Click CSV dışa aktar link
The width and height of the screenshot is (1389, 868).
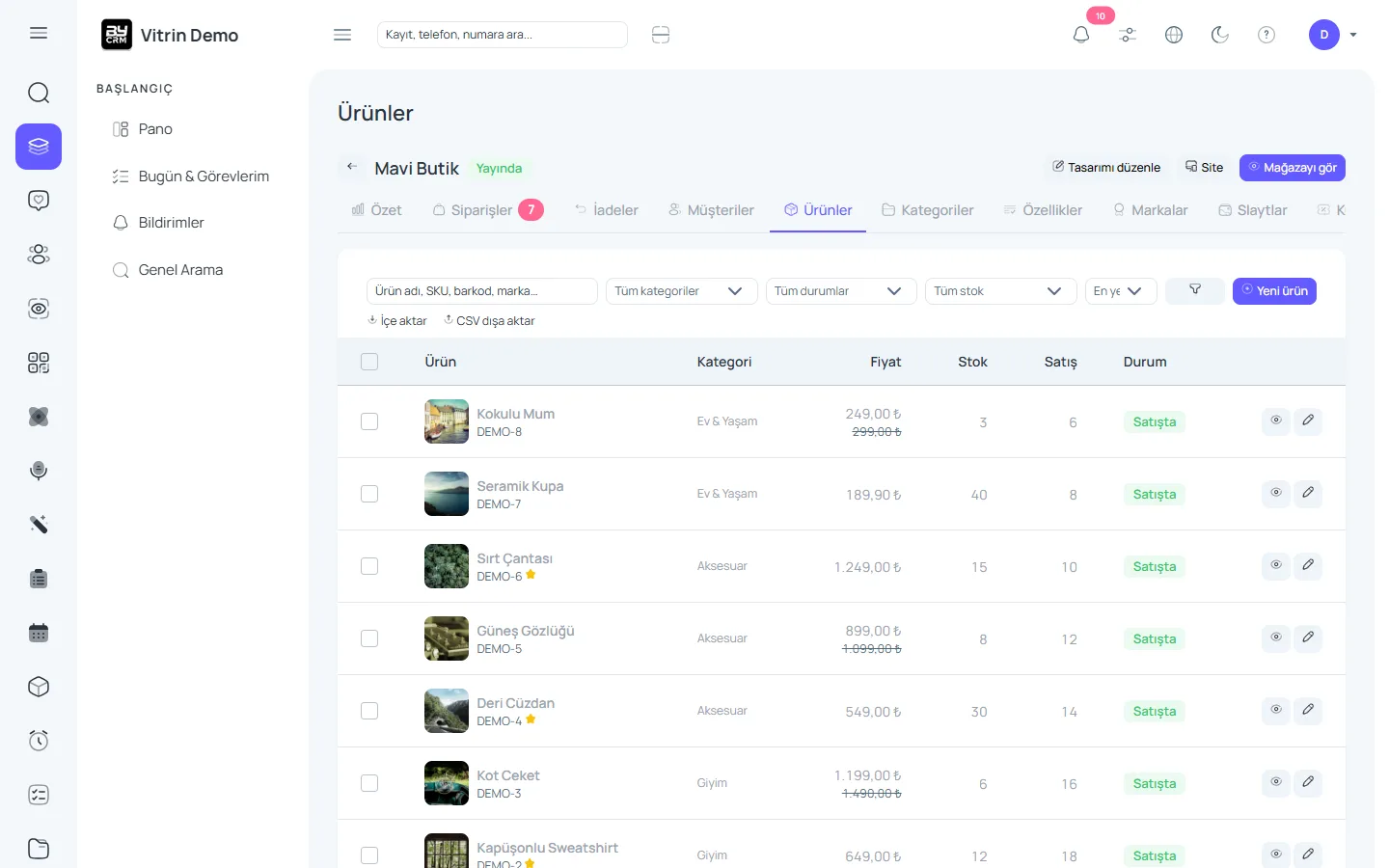click(489, 321)
